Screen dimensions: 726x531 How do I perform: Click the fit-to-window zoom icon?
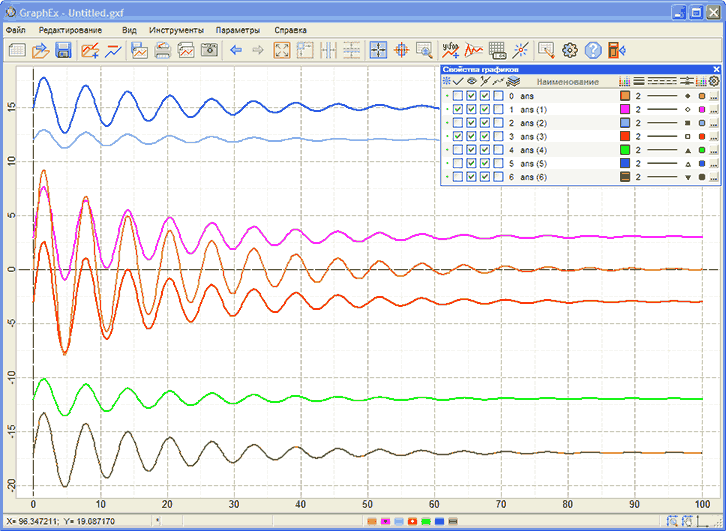tap(281, 50)
